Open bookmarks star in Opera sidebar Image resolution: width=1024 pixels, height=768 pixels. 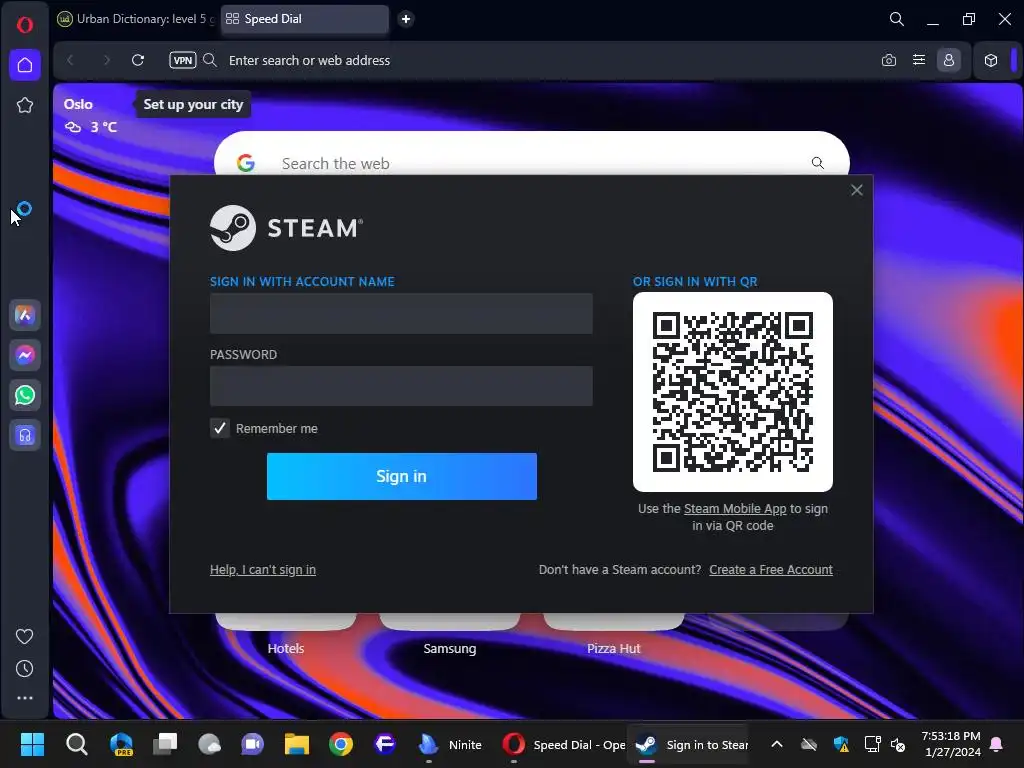tap(25, 105)
